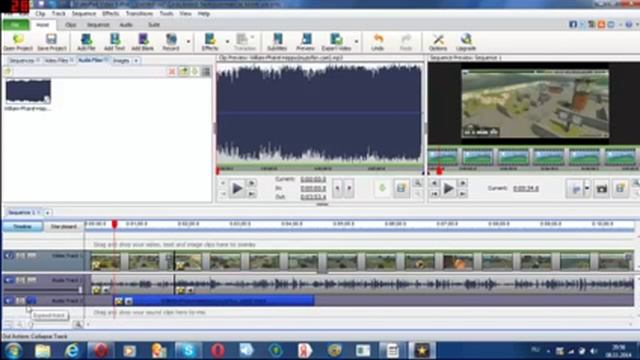The width and height of the screenshot is (640, 360).
Task: Open the Subtitles tool
Action: [x=277, y=42]
